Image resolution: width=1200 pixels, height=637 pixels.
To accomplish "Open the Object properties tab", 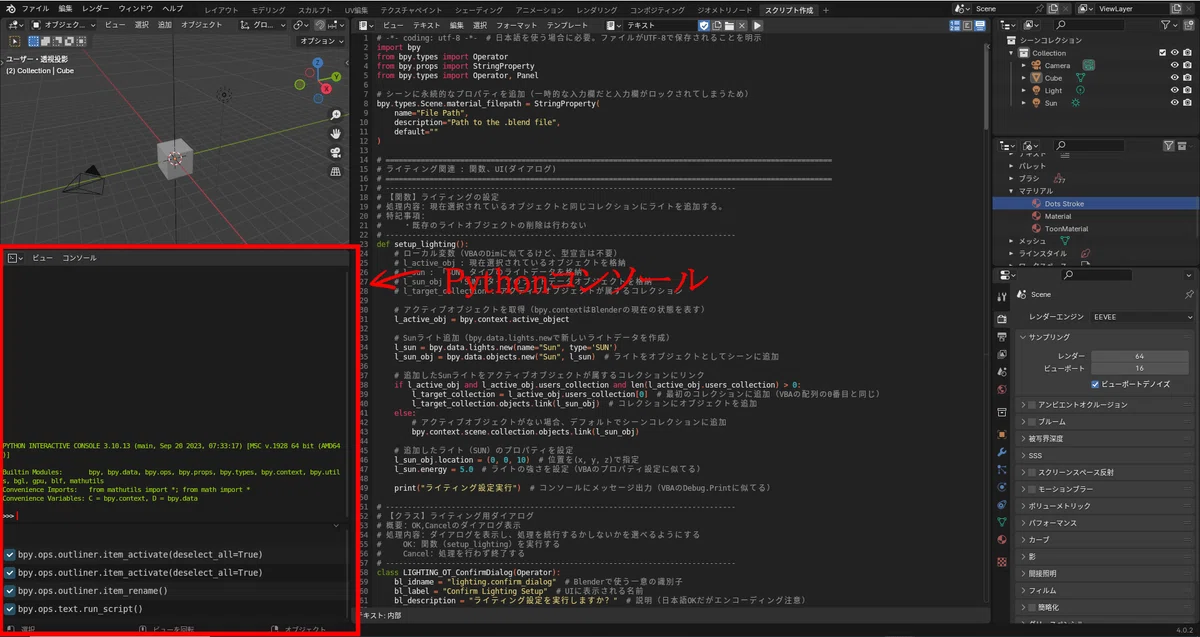I will [x=1002, y=434].
